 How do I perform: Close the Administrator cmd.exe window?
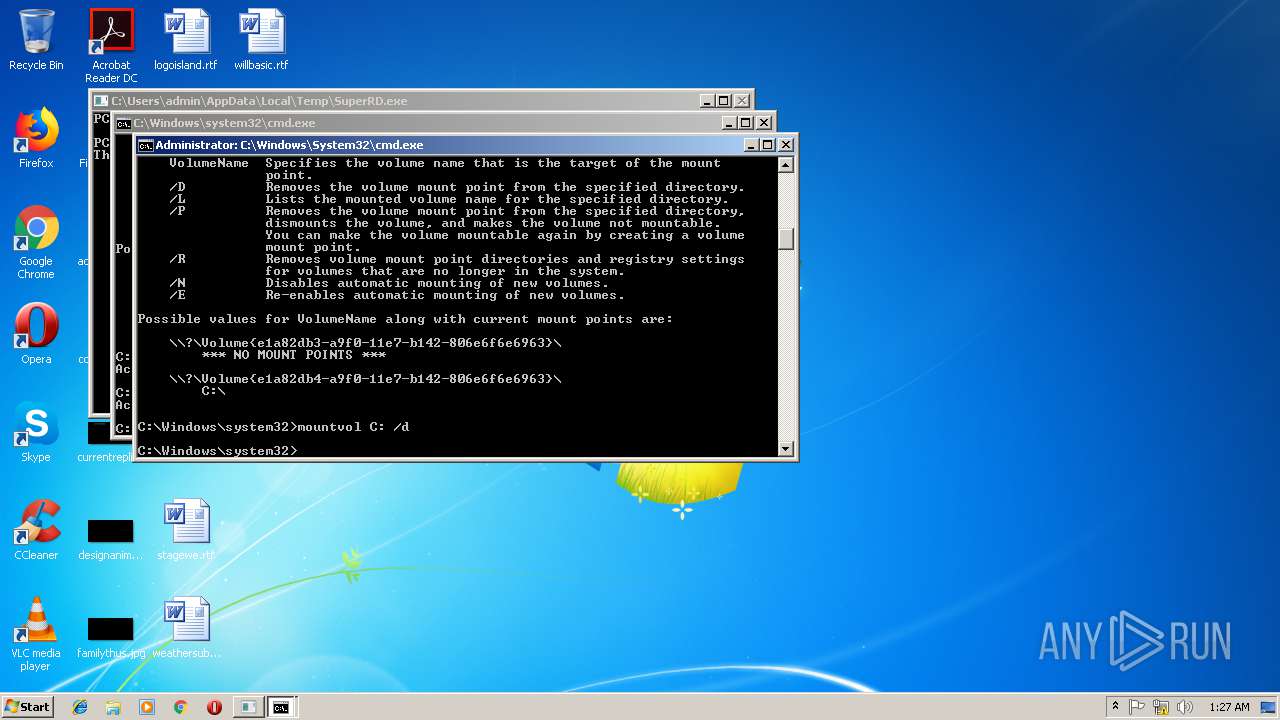(785, 145)
